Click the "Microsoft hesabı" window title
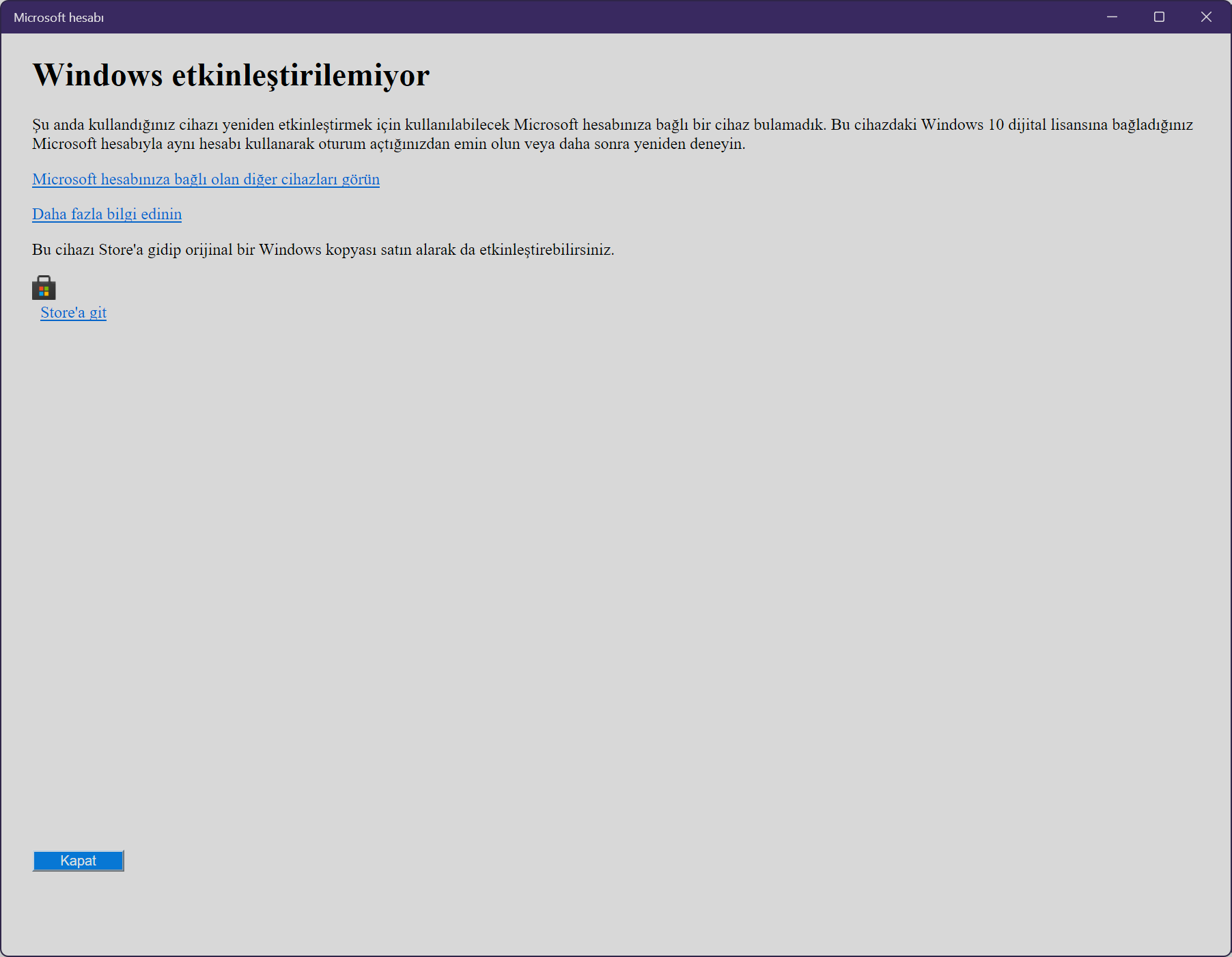1232x957 pixels. 59,18
